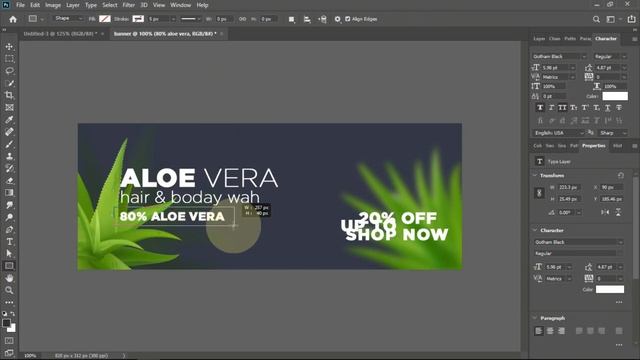Reset transform in Properties panel
This screenshot has height=360, width=640.
pyautogui.click(x=621, y=175)
